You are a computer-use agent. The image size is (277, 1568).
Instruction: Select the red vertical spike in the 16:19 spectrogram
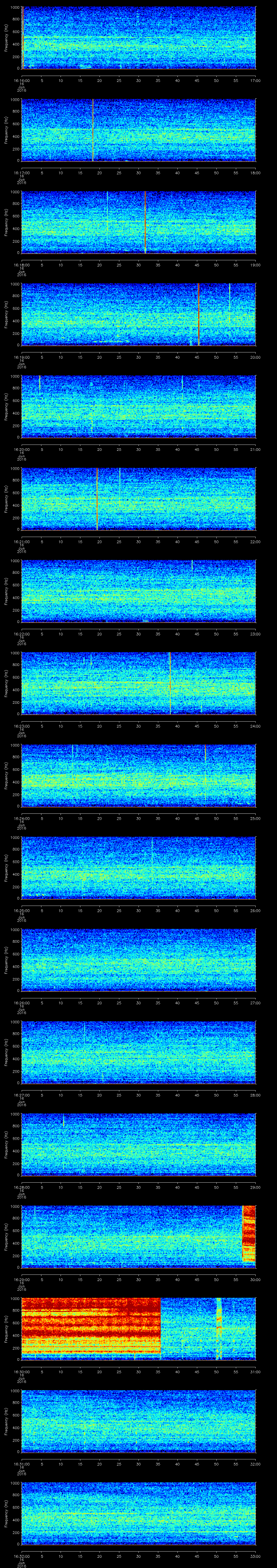point(199,314)
